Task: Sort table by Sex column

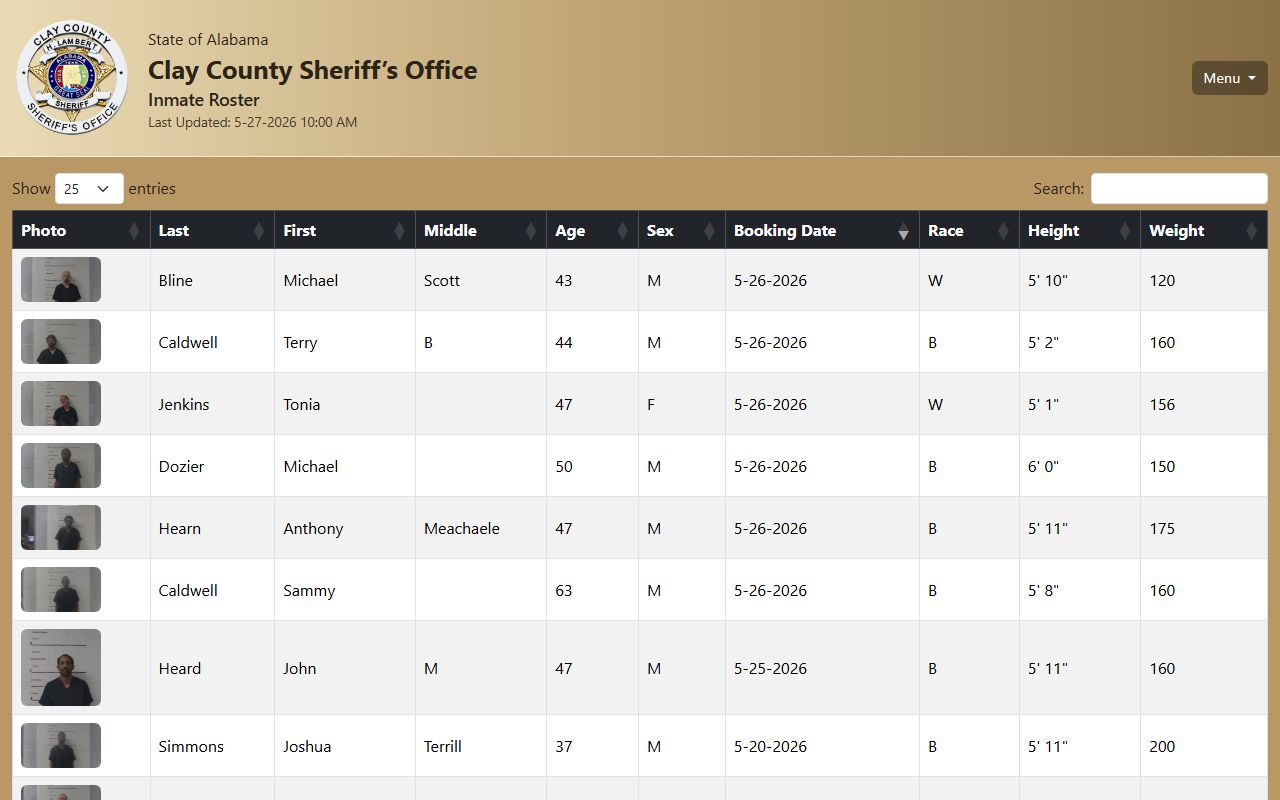Action: click(682, 230)
